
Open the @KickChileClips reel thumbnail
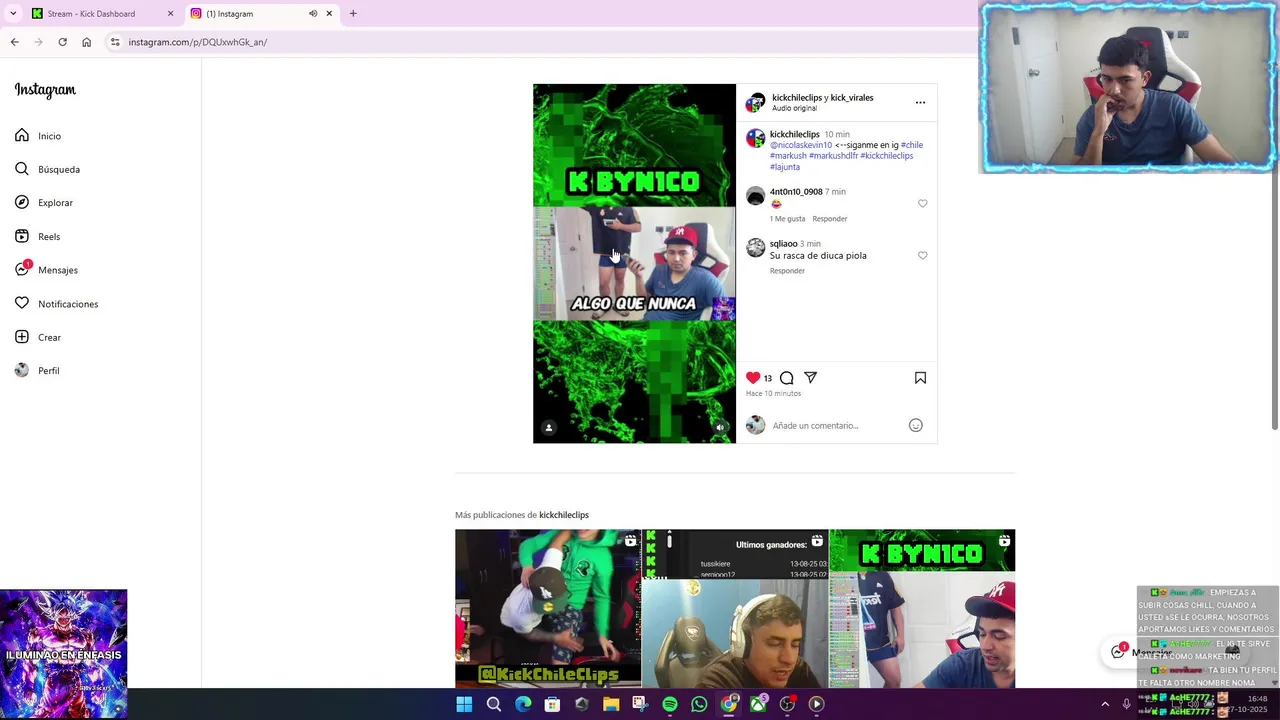[548, 608]
